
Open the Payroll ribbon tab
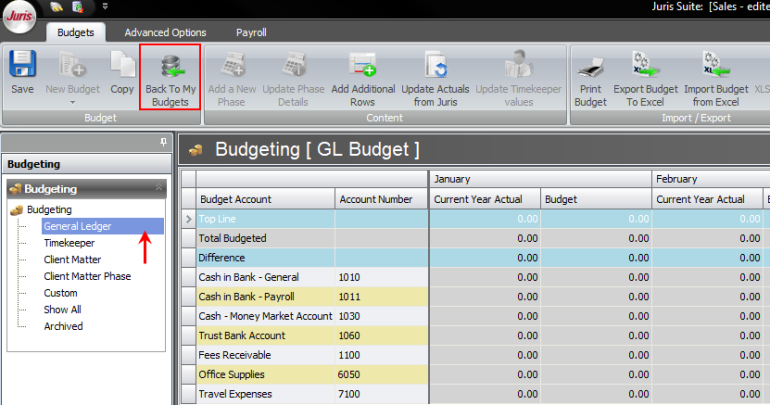click(251, 33)
